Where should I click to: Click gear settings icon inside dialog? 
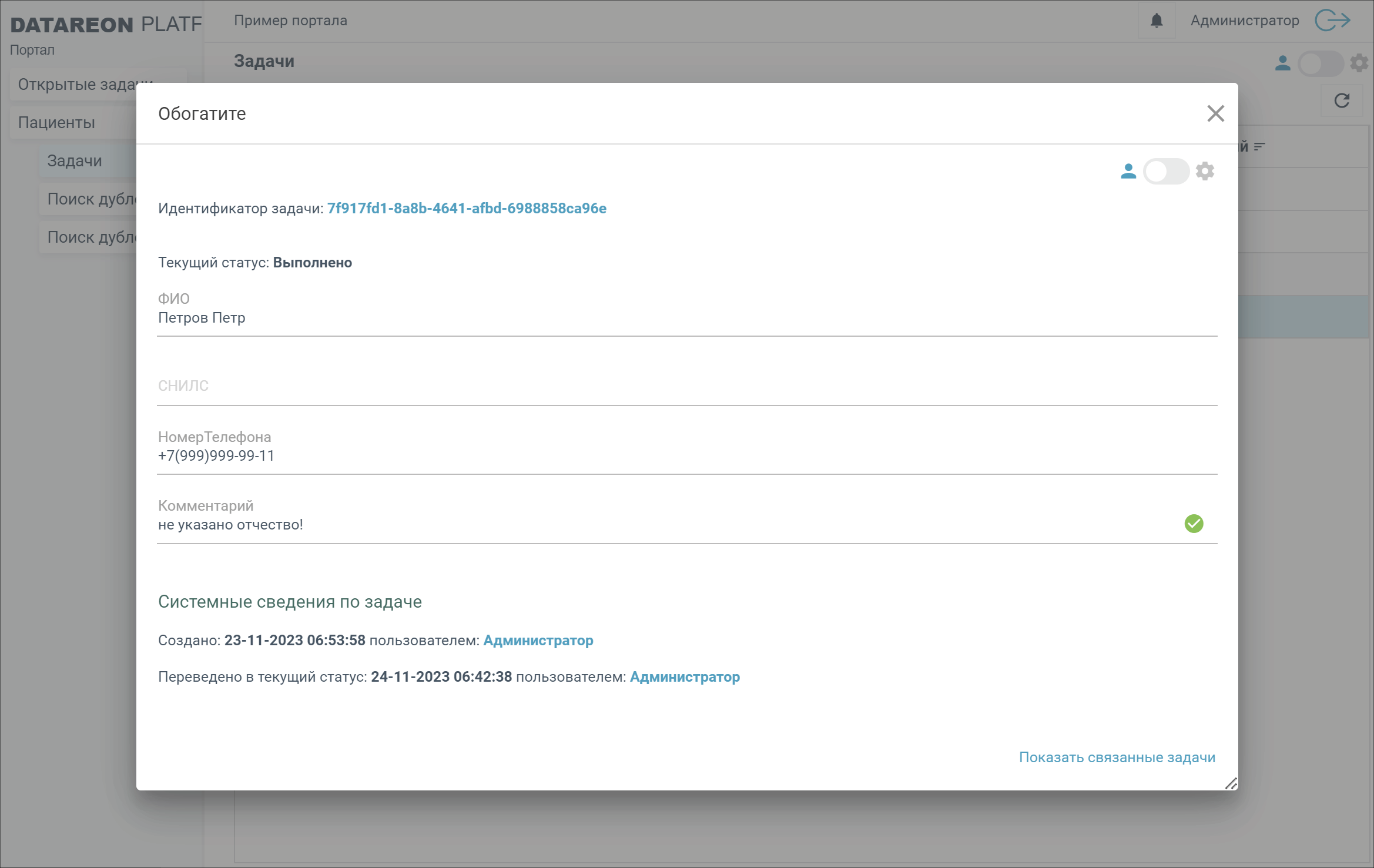(x=1205, y=171)
